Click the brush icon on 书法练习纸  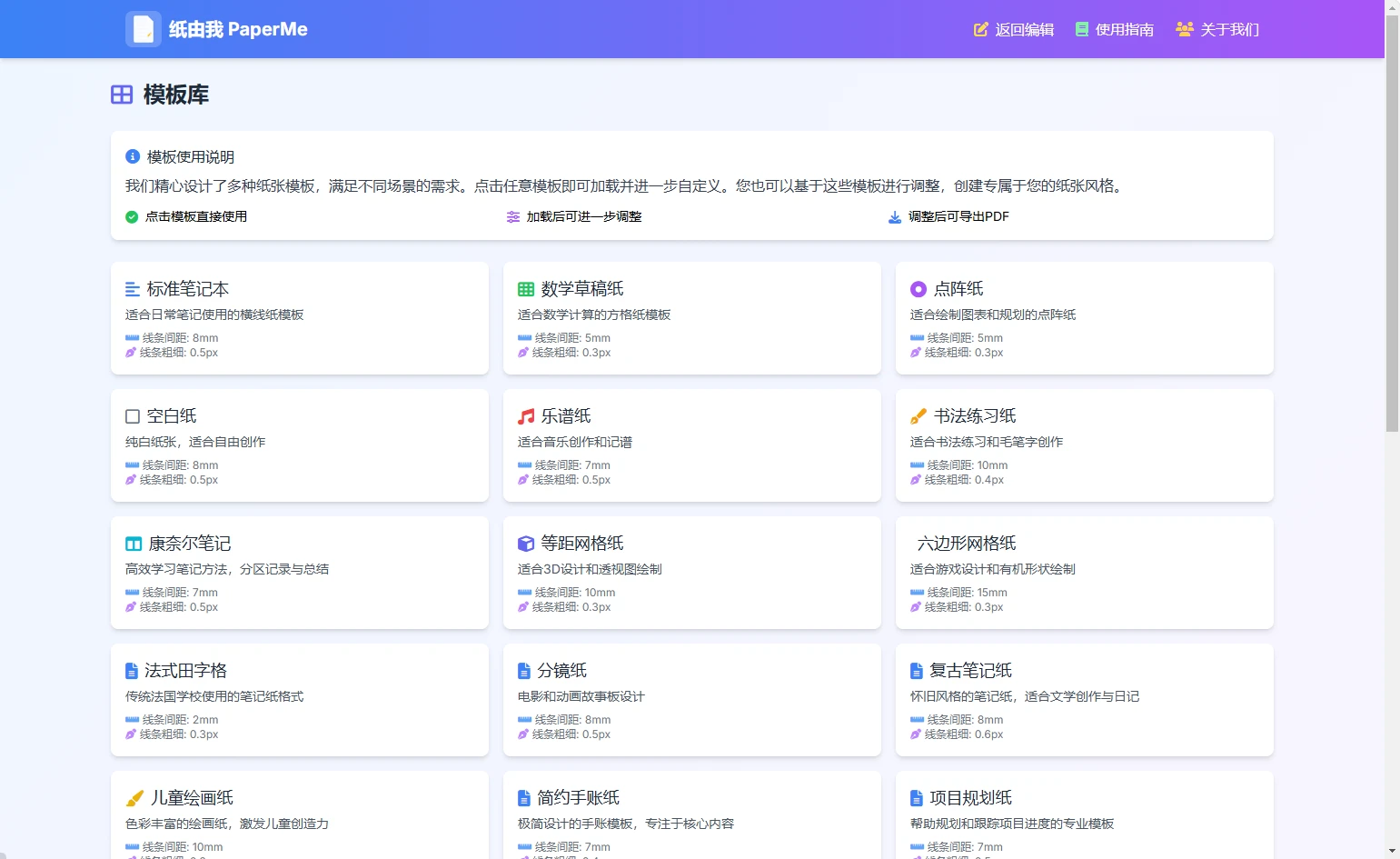coord(918,416)
